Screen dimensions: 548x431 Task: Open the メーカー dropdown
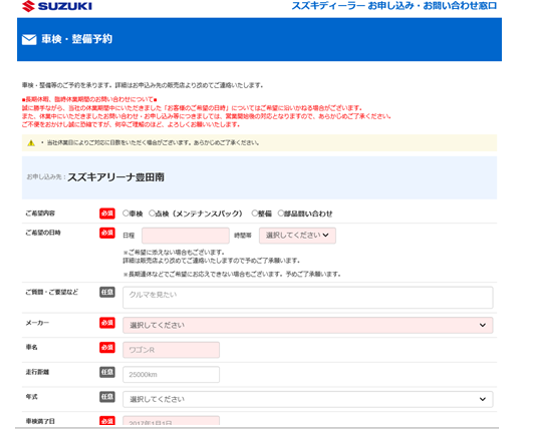[308, 325]
